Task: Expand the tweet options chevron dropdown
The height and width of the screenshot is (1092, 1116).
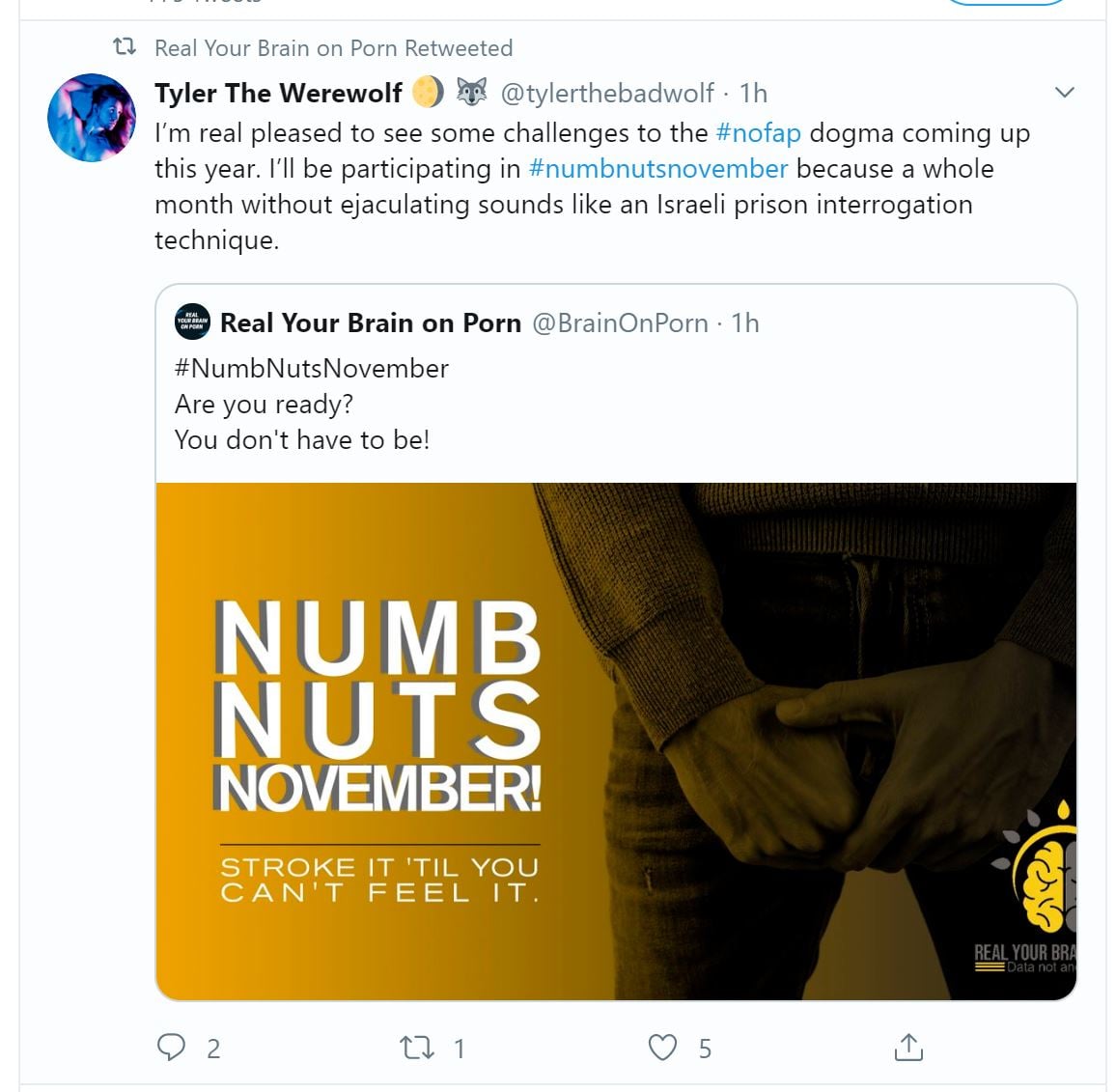Action: coord(1065,93)
